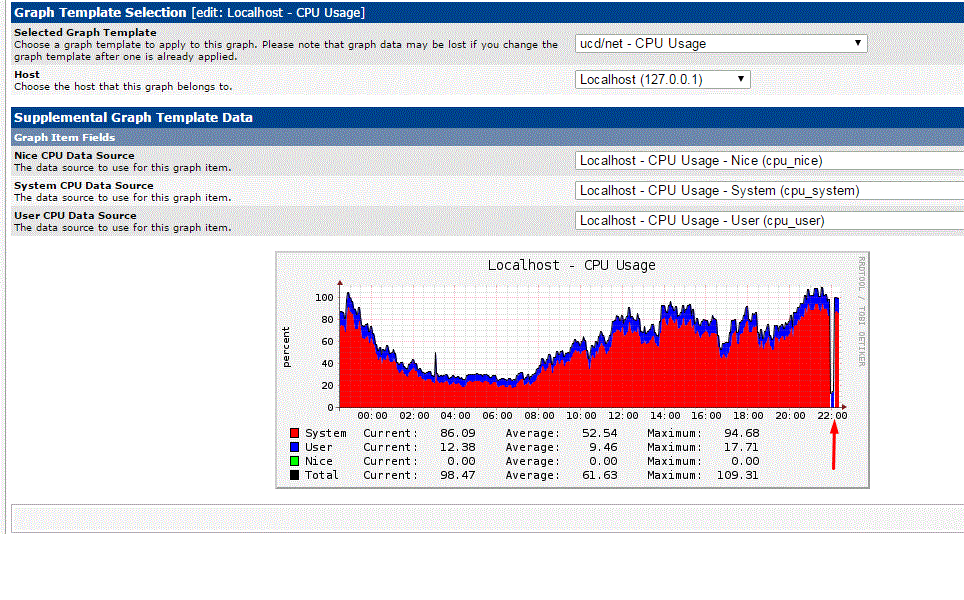This screenshot has width=964, height=600.
Task: Open the User CPU Data Source dropdown
Action: point(769,220)
